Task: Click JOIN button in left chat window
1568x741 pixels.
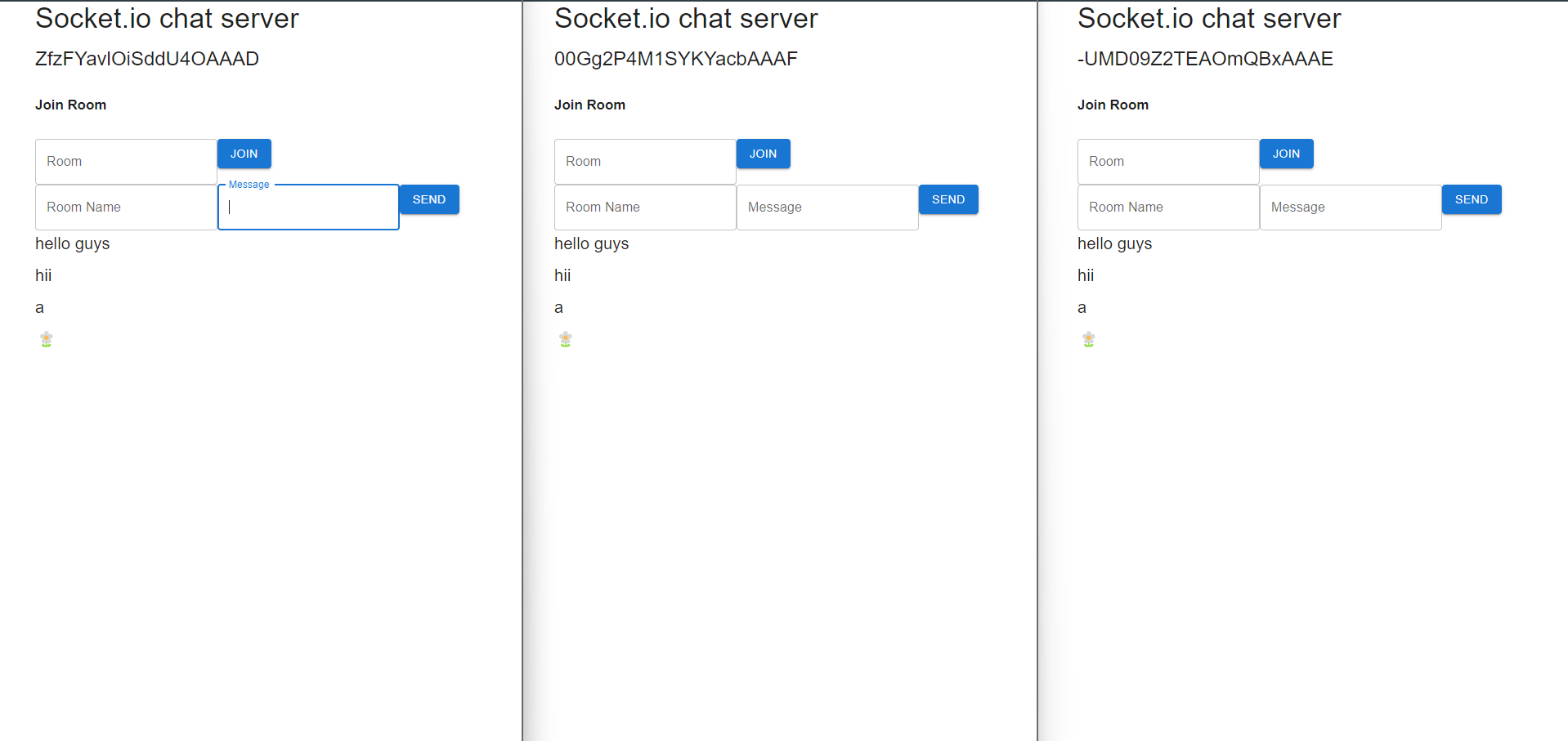Action: tap(244, 154)
